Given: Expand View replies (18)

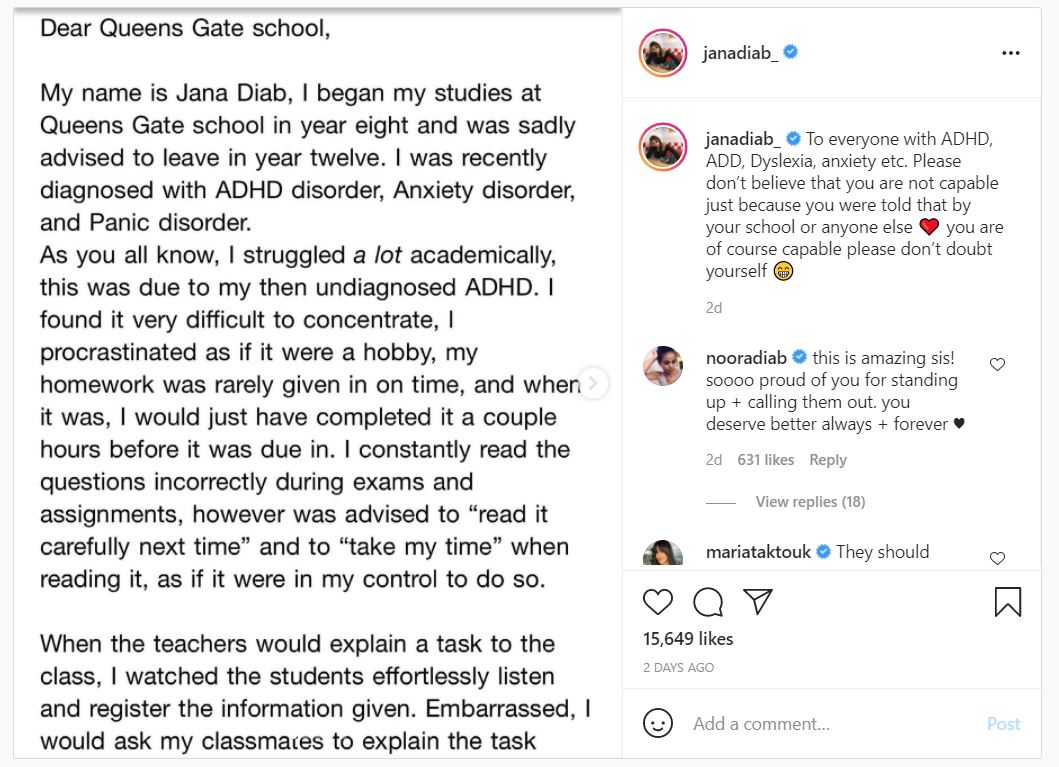Looking at the screenshot, I should click(810, 501).
